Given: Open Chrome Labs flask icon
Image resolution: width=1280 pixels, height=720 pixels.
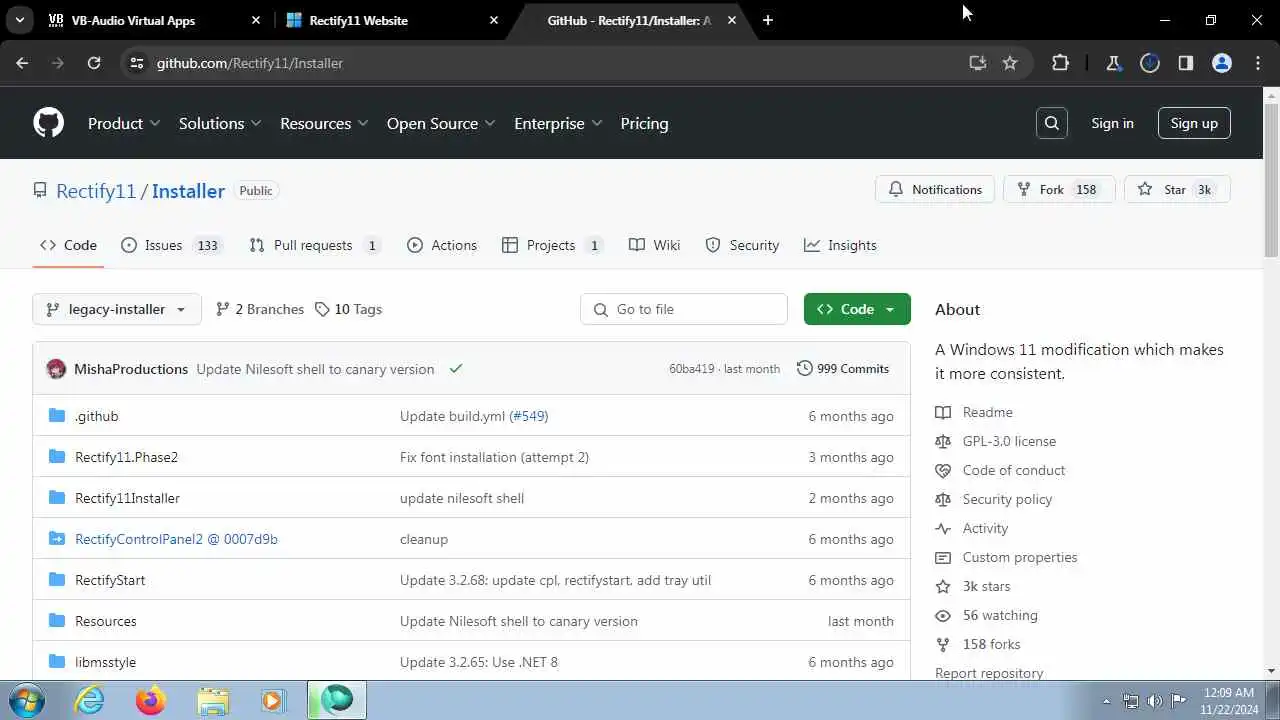Looking at the screenshot, I should click(x=1113, y=63).
